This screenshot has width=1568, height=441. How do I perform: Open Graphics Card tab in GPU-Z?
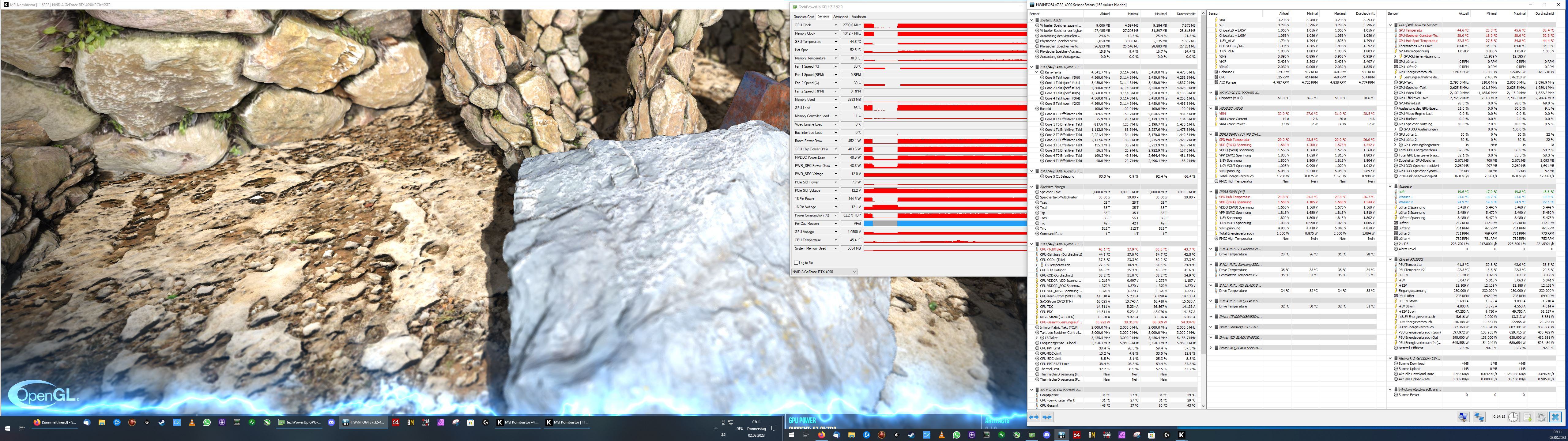[x=804, y=17]
